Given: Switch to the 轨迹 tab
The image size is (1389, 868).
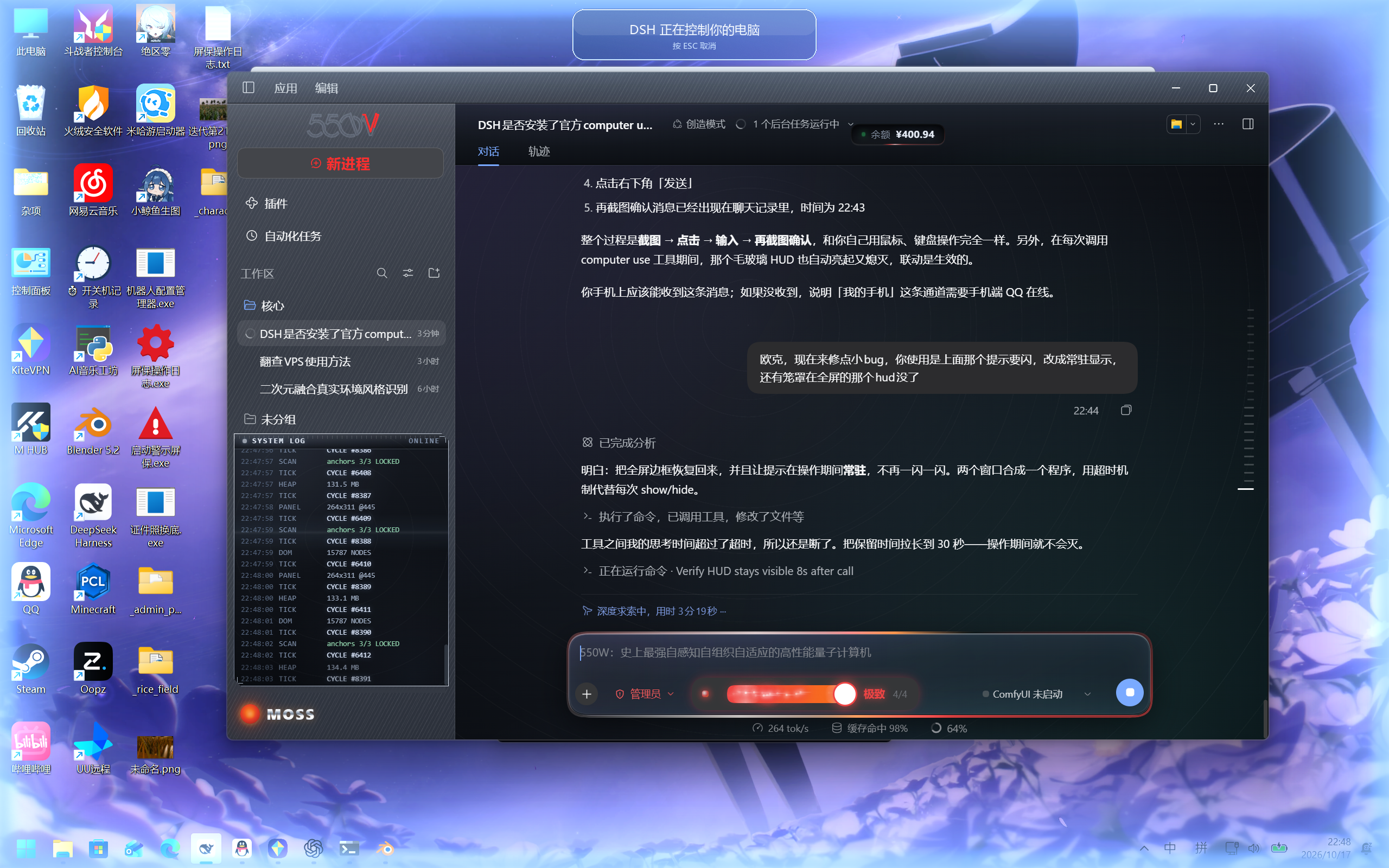Looking at the screenshot, I should [x=539, y=151].
